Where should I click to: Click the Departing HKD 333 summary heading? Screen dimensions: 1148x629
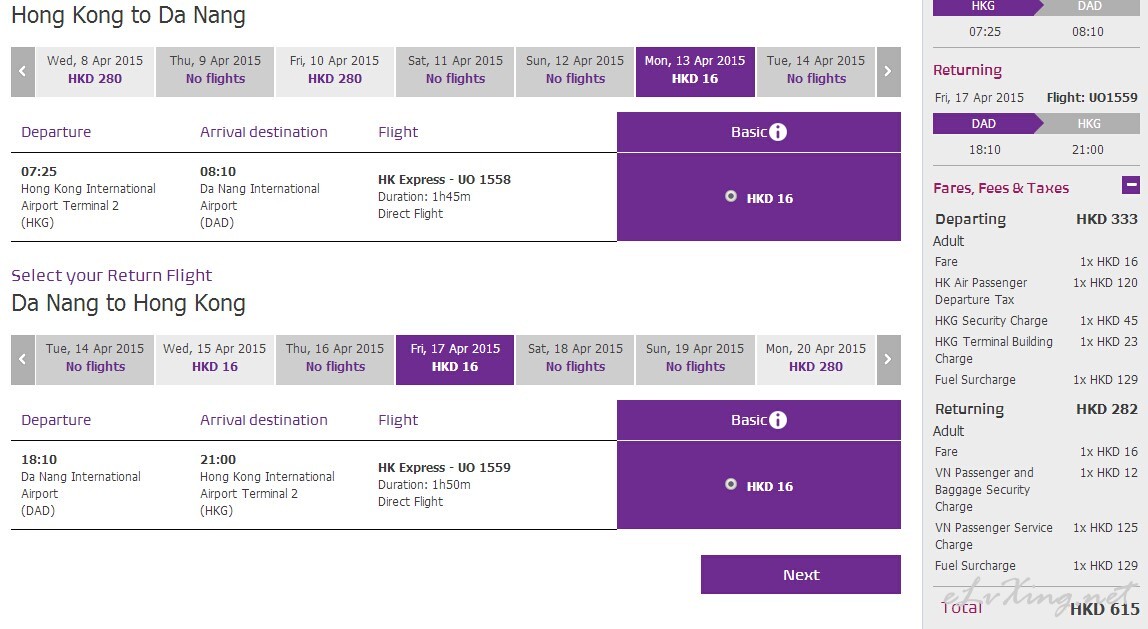pyautogui.click(x=1036, y=219)
